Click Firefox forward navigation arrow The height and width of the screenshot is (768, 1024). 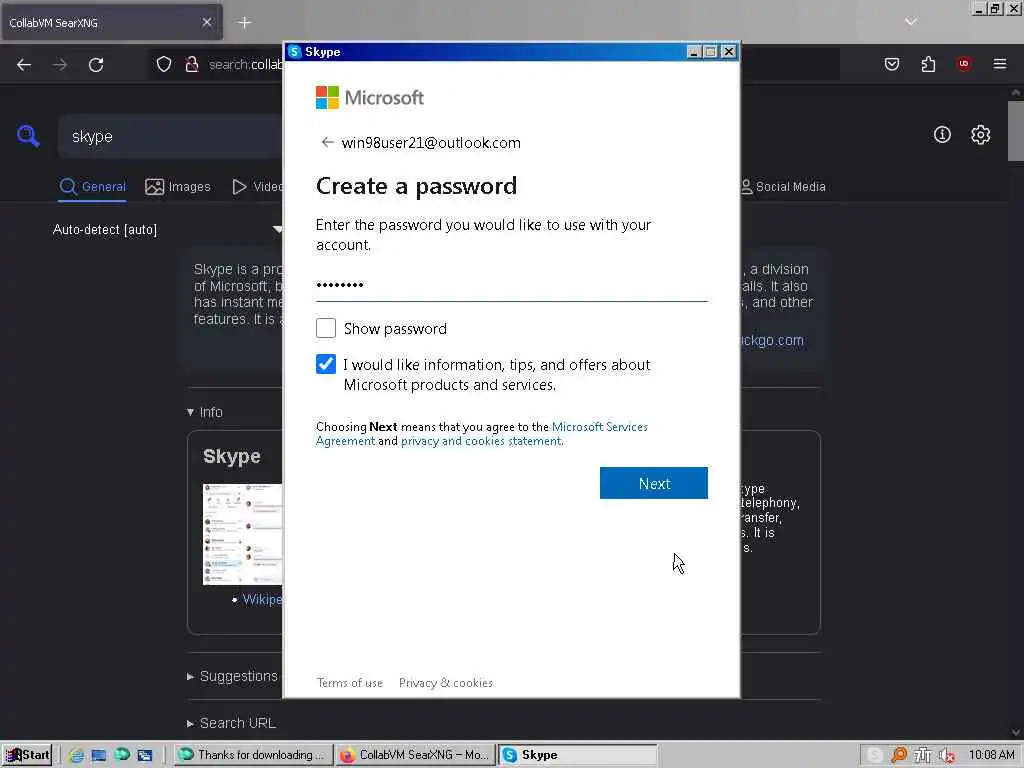pos(60,65)
